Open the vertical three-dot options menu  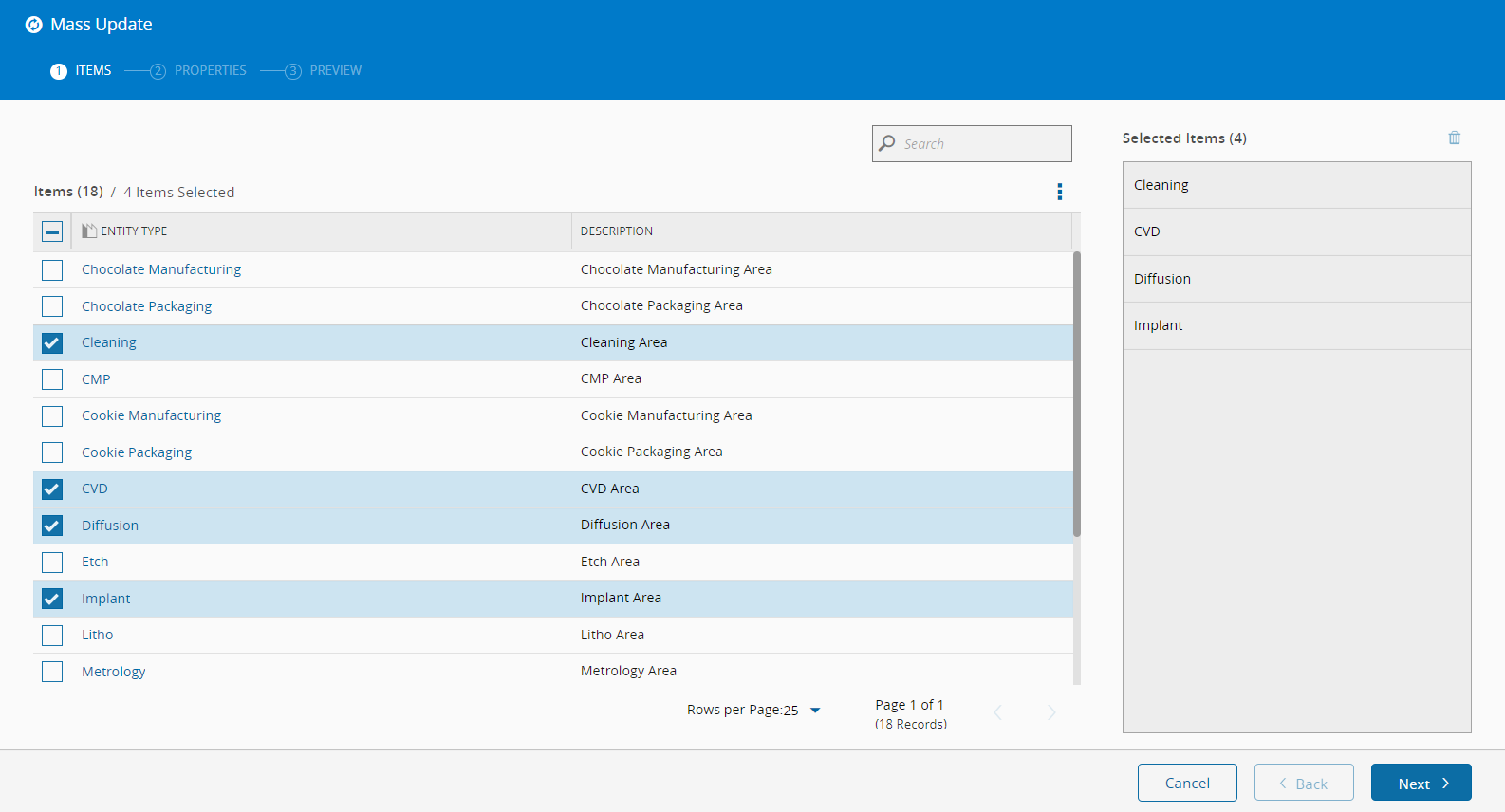tap(1059, 192)
